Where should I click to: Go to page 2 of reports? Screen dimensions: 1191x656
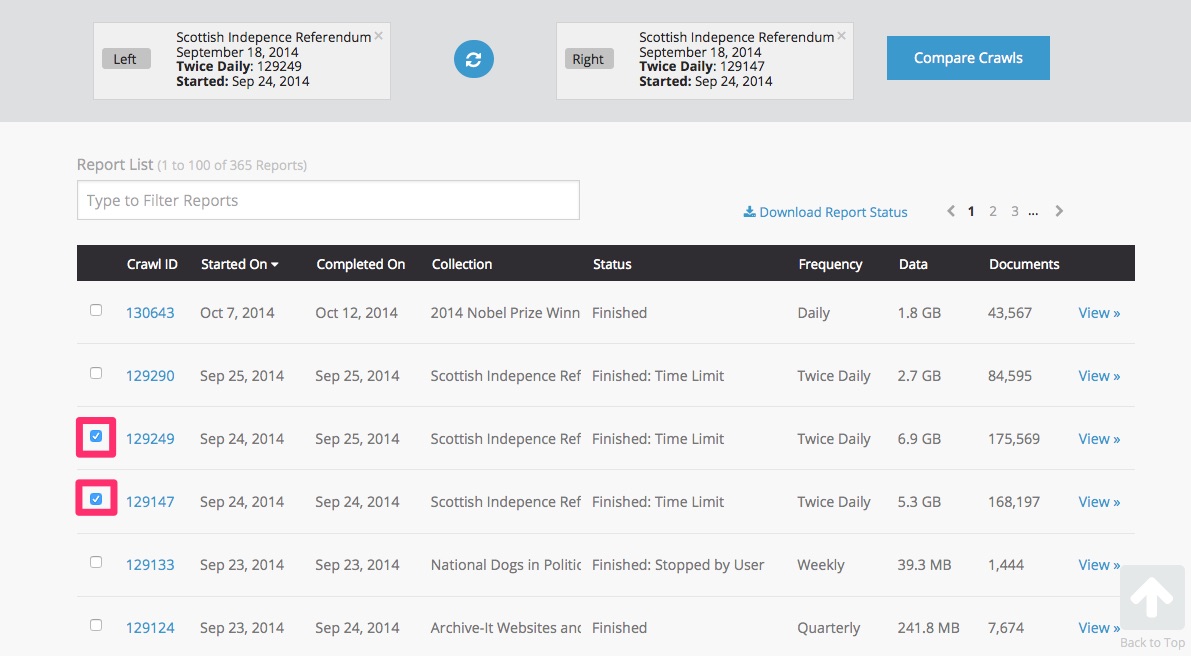click(x=993, y=211)
